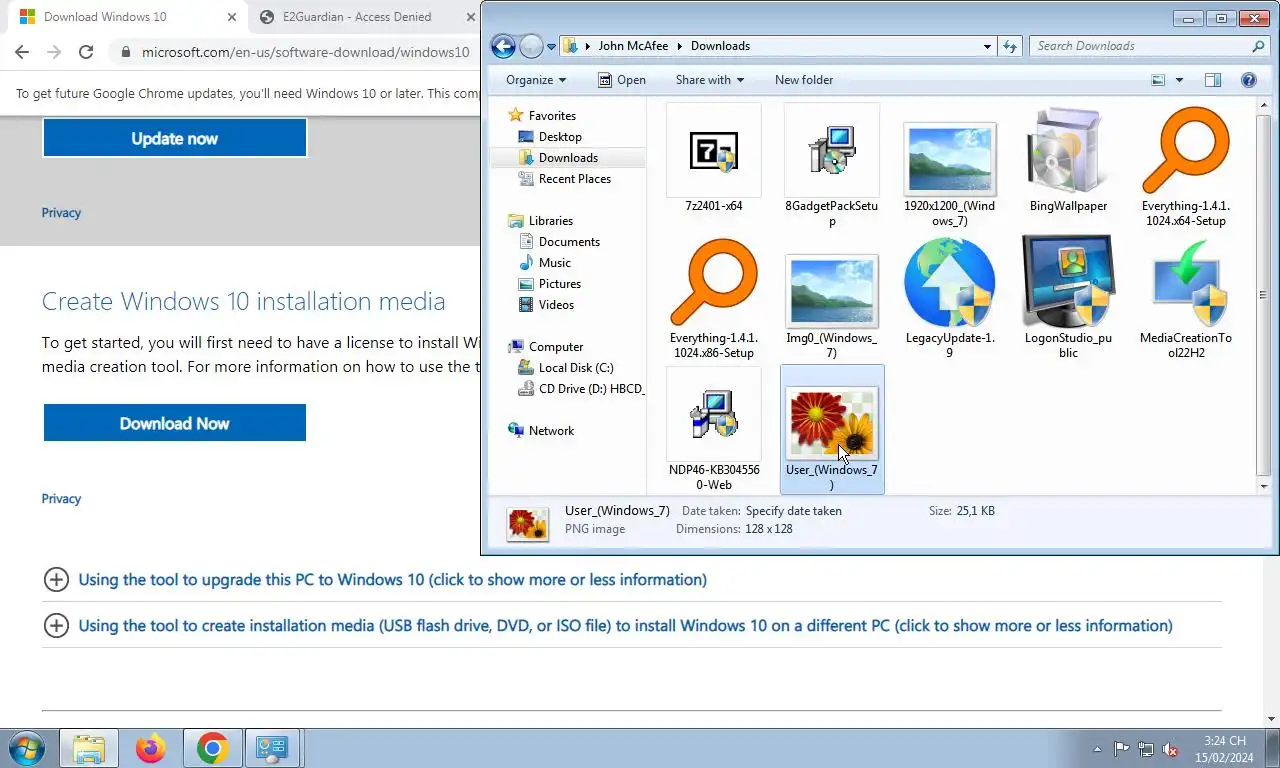Select the LogonStudio_public installer icon
The image size is (1280, 768).
1068,284
